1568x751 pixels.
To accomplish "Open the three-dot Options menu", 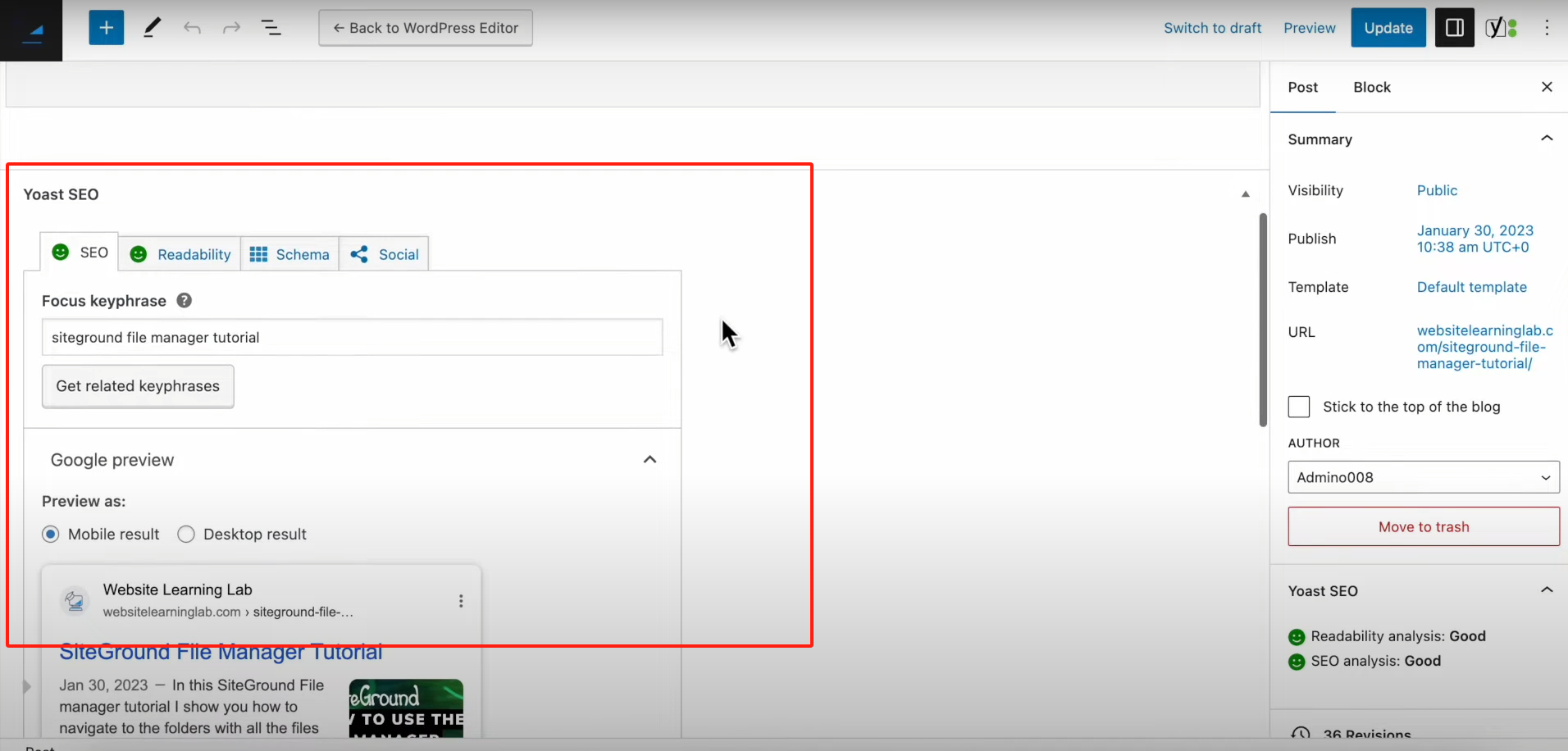I will click(1547, 28).
